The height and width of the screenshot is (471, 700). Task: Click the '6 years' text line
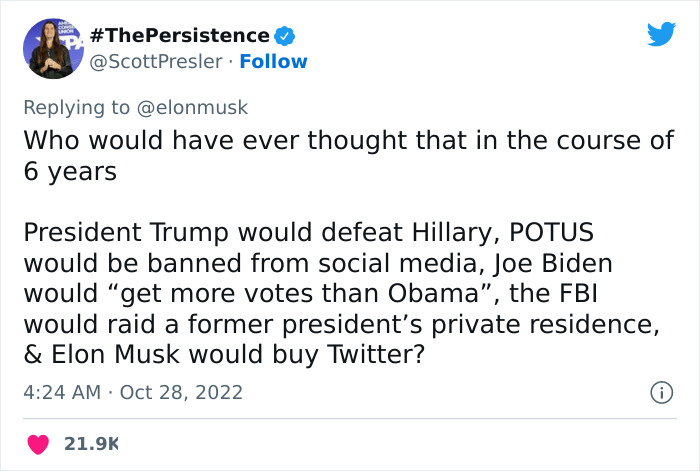(x=70, y=171)
